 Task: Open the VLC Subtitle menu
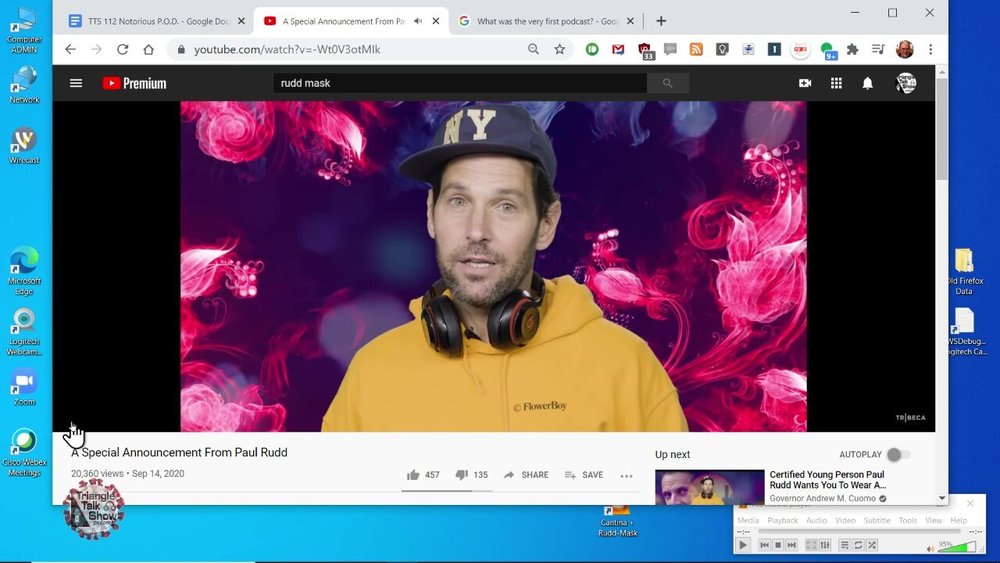coord(877,520)
